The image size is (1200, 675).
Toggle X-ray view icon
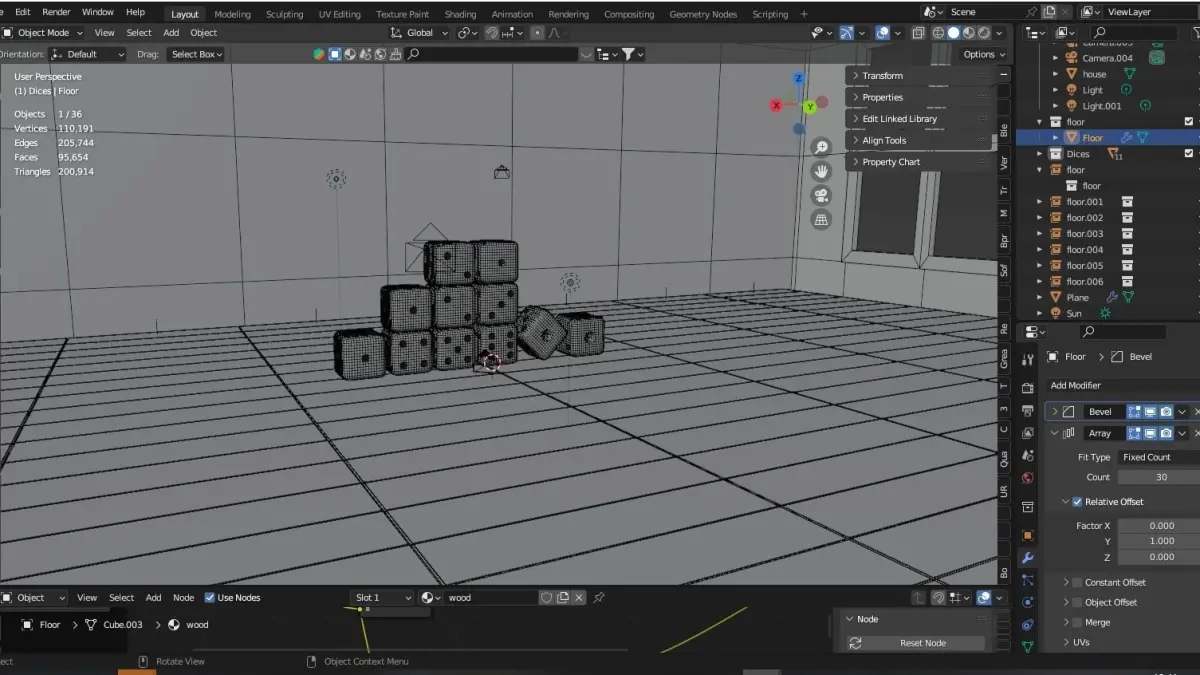(x=916, y=33)
